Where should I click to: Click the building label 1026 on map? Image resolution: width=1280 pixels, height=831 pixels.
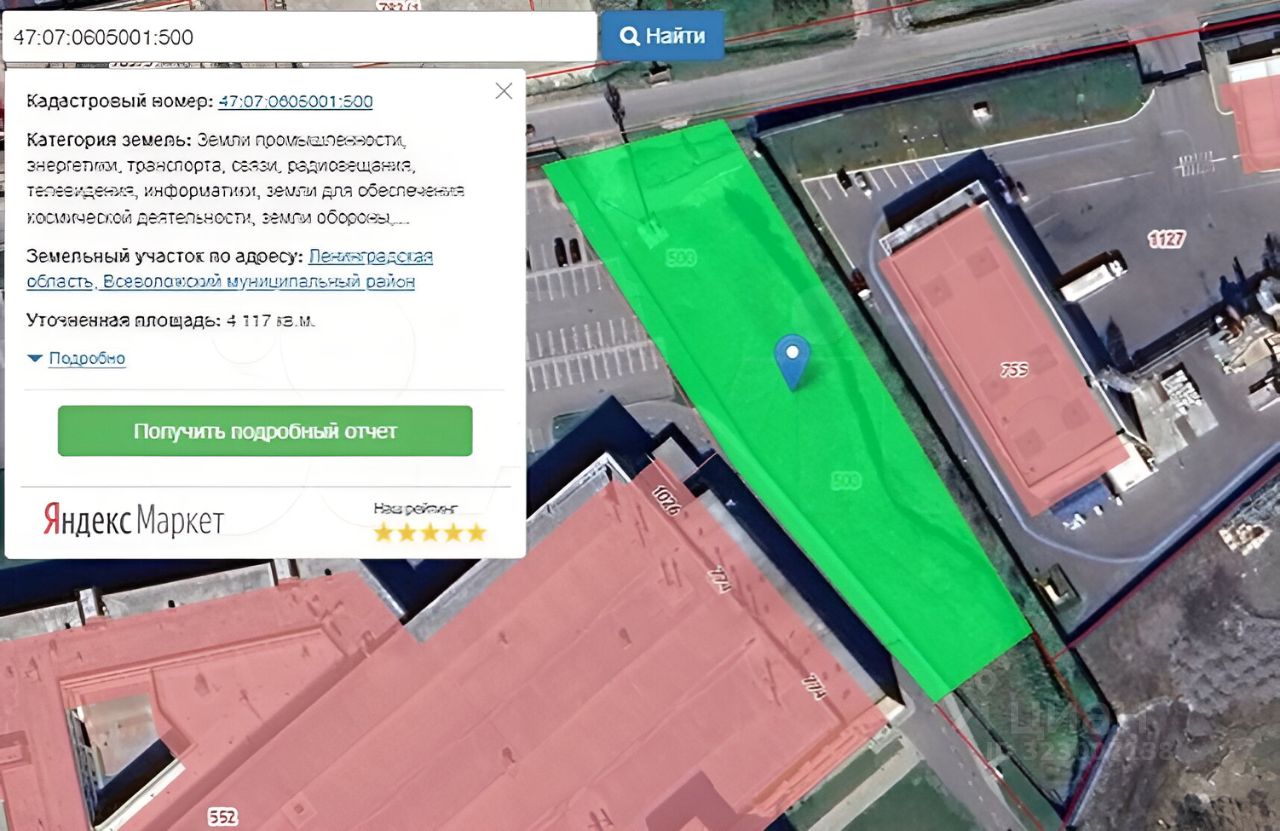tap(666, 500)
